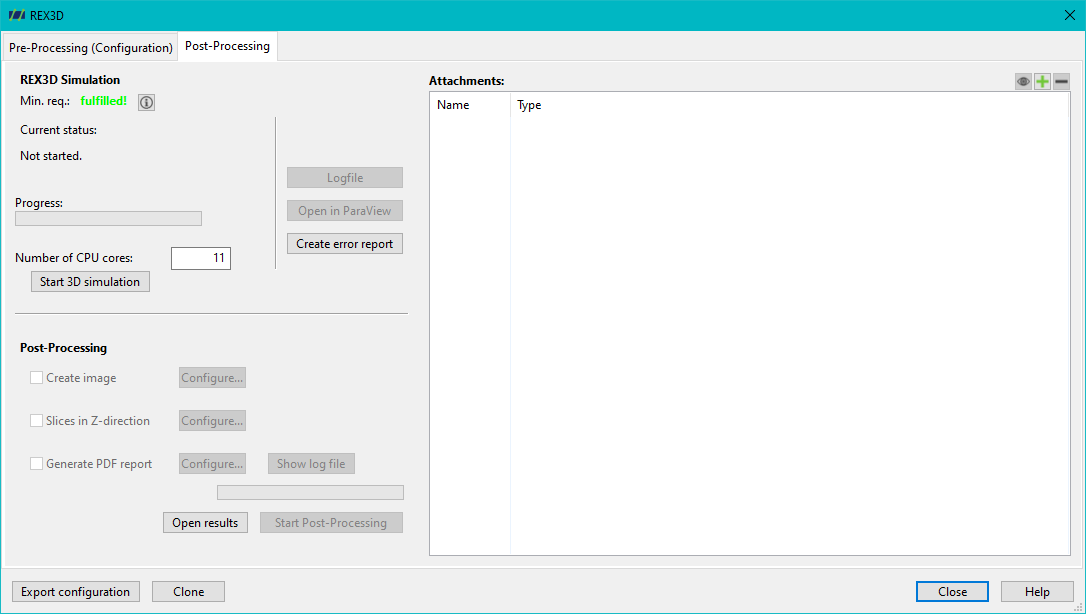Open results of the simulation
Screen dimensions: 1086x614
(205, 523)
